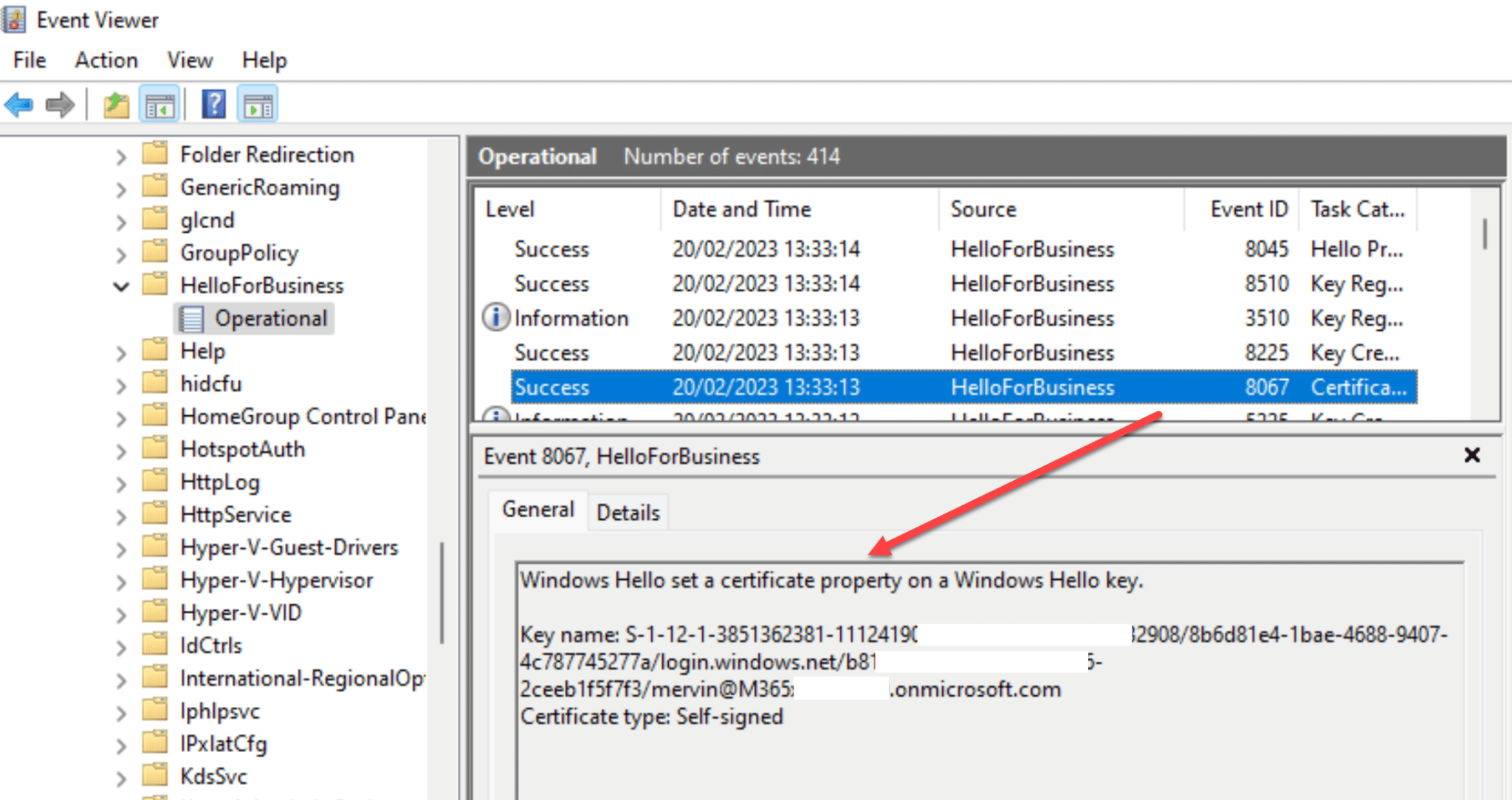Click the Information level icon on event 3510
Image resolution: width=1512 pixels, height=800 pixels.
pos(495,318)
